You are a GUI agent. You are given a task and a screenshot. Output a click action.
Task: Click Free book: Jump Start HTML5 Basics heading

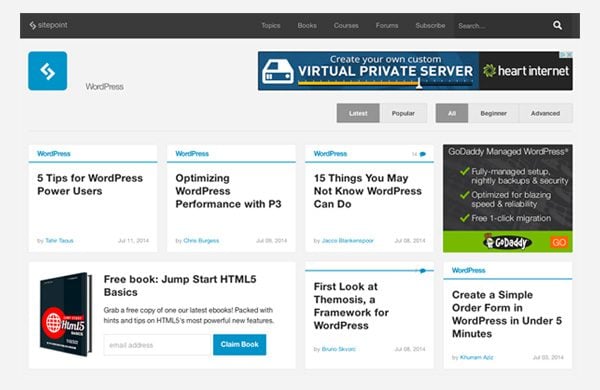point(180,286)
